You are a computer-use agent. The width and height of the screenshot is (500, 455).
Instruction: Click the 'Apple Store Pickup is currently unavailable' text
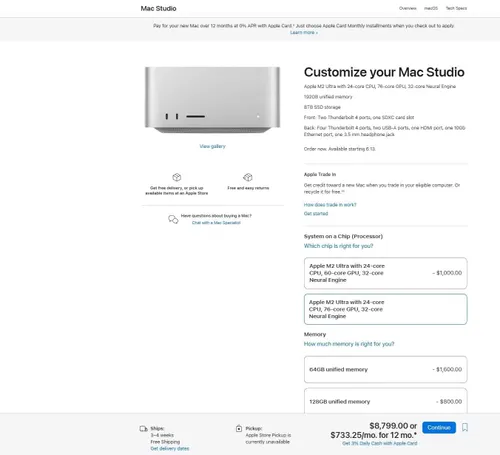click(x=268, y=439)
